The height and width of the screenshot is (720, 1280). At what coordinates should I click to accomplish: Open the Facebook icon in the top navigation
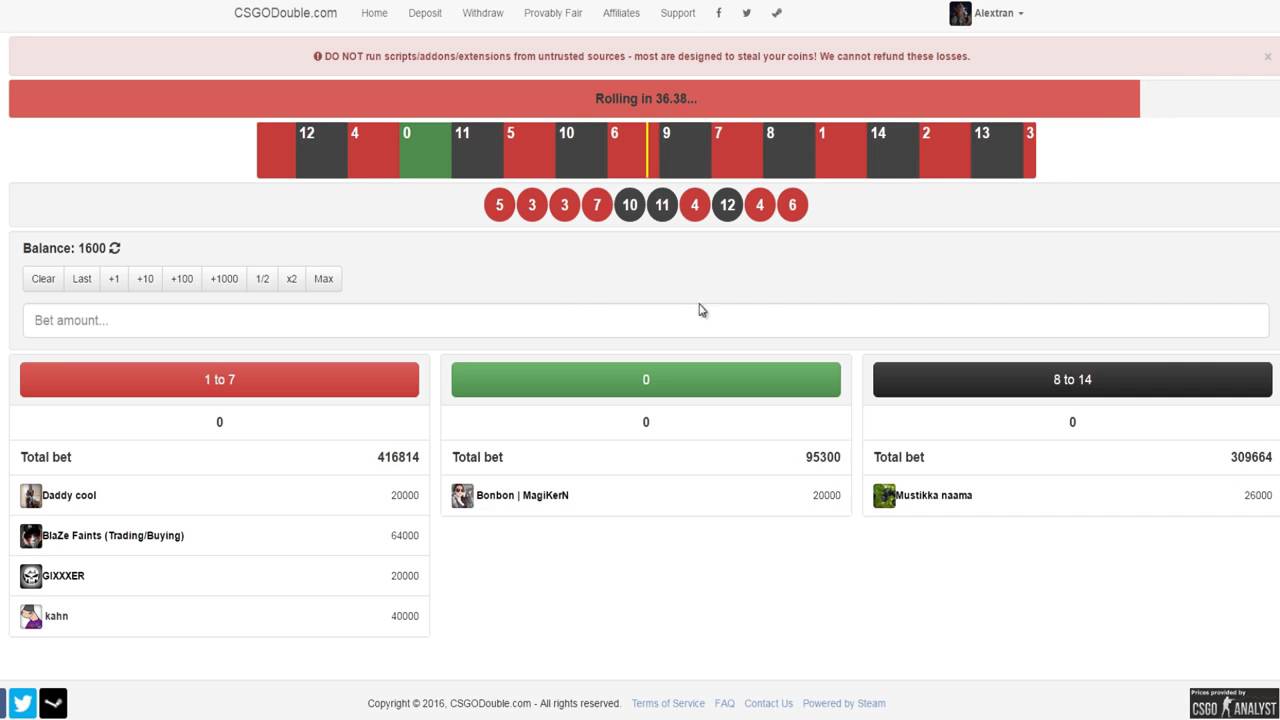pos(718,13)
